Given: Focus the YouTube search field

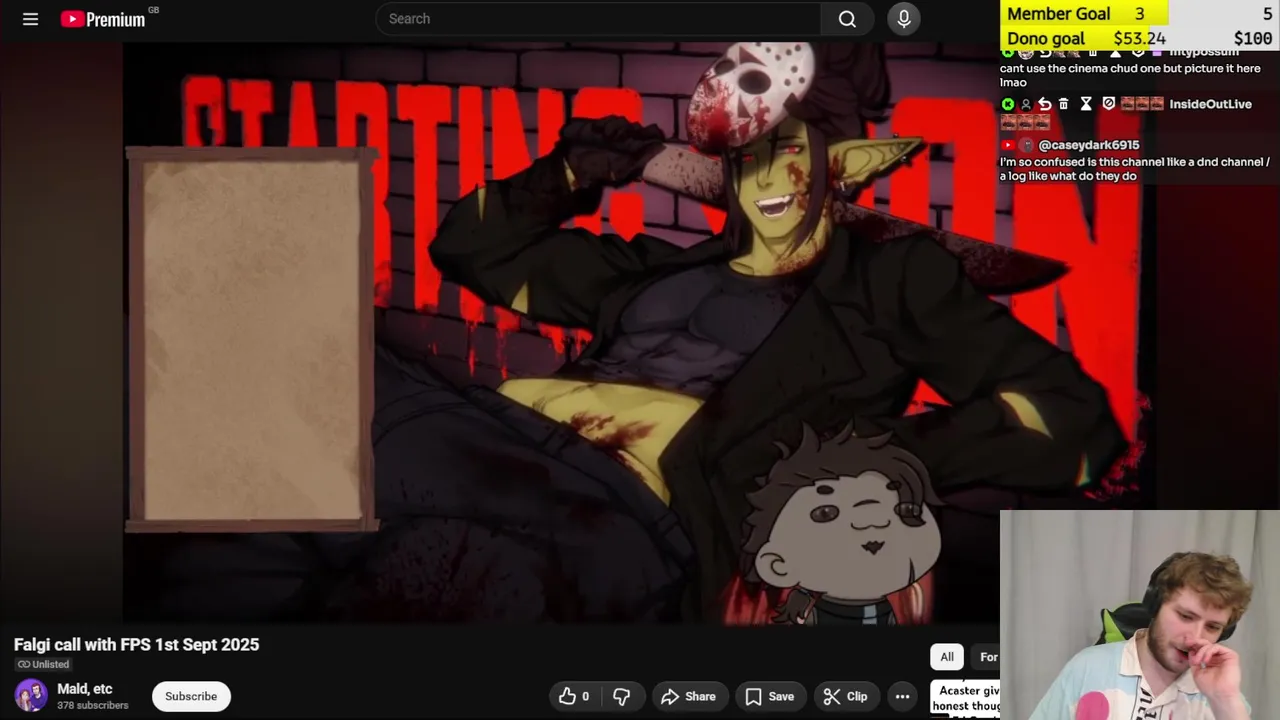Looking at the screenshot, I should pos(598,19).
